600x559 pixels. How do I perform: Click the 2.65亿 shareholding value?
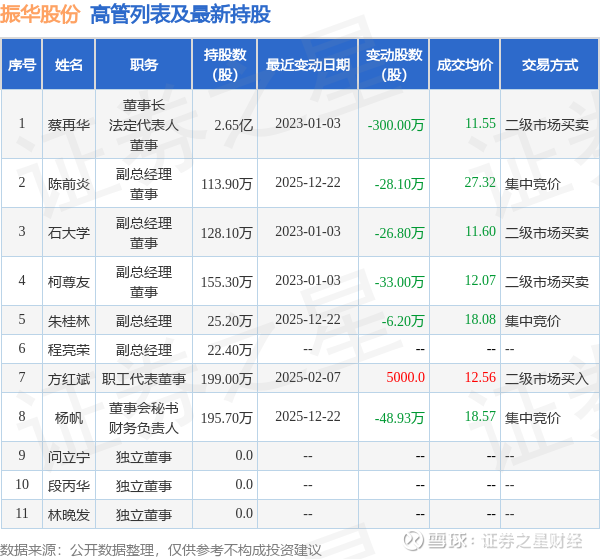point(233,125)
